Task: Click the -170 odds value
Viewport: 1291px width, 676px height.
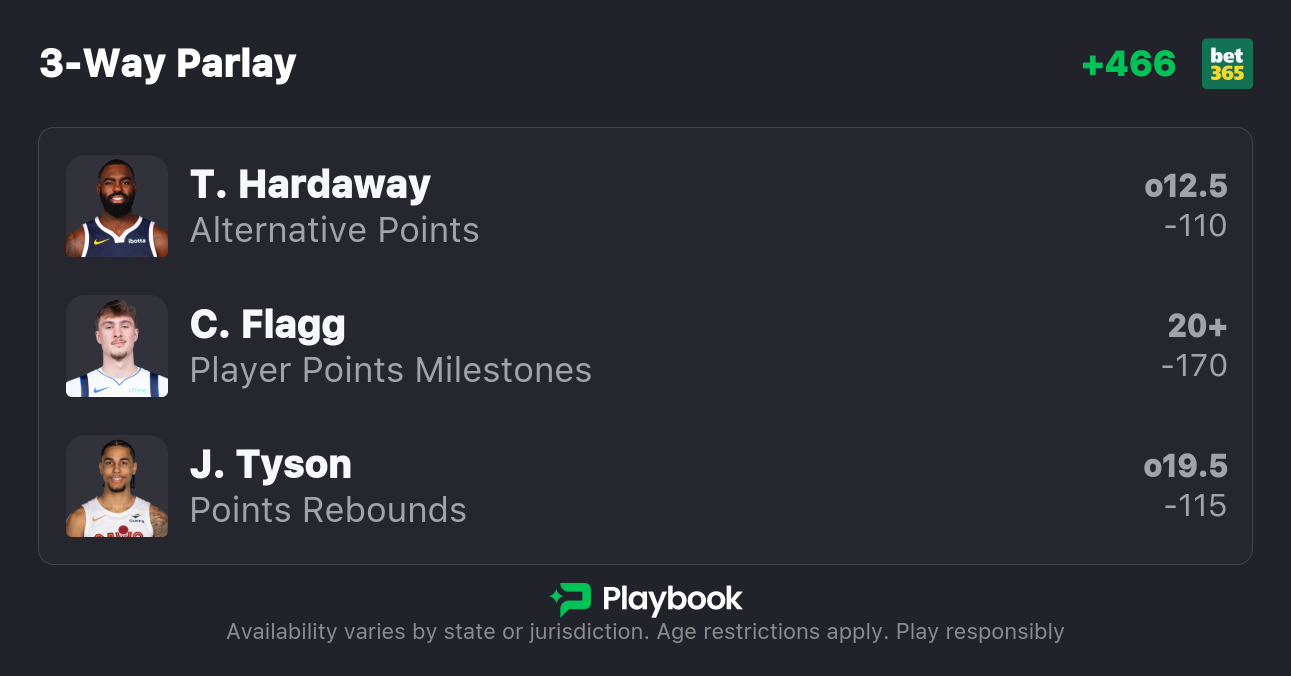Action: coord(1194,366)
